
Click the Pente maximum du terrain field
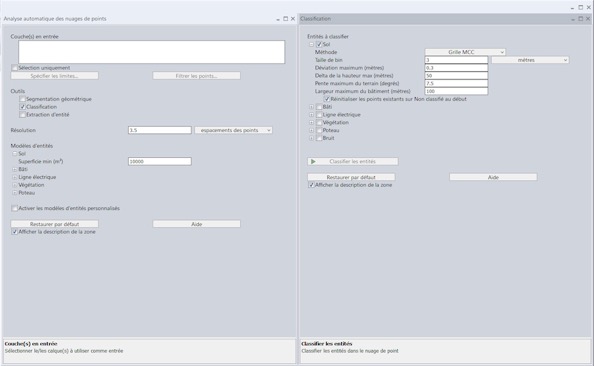click(456, 83)
